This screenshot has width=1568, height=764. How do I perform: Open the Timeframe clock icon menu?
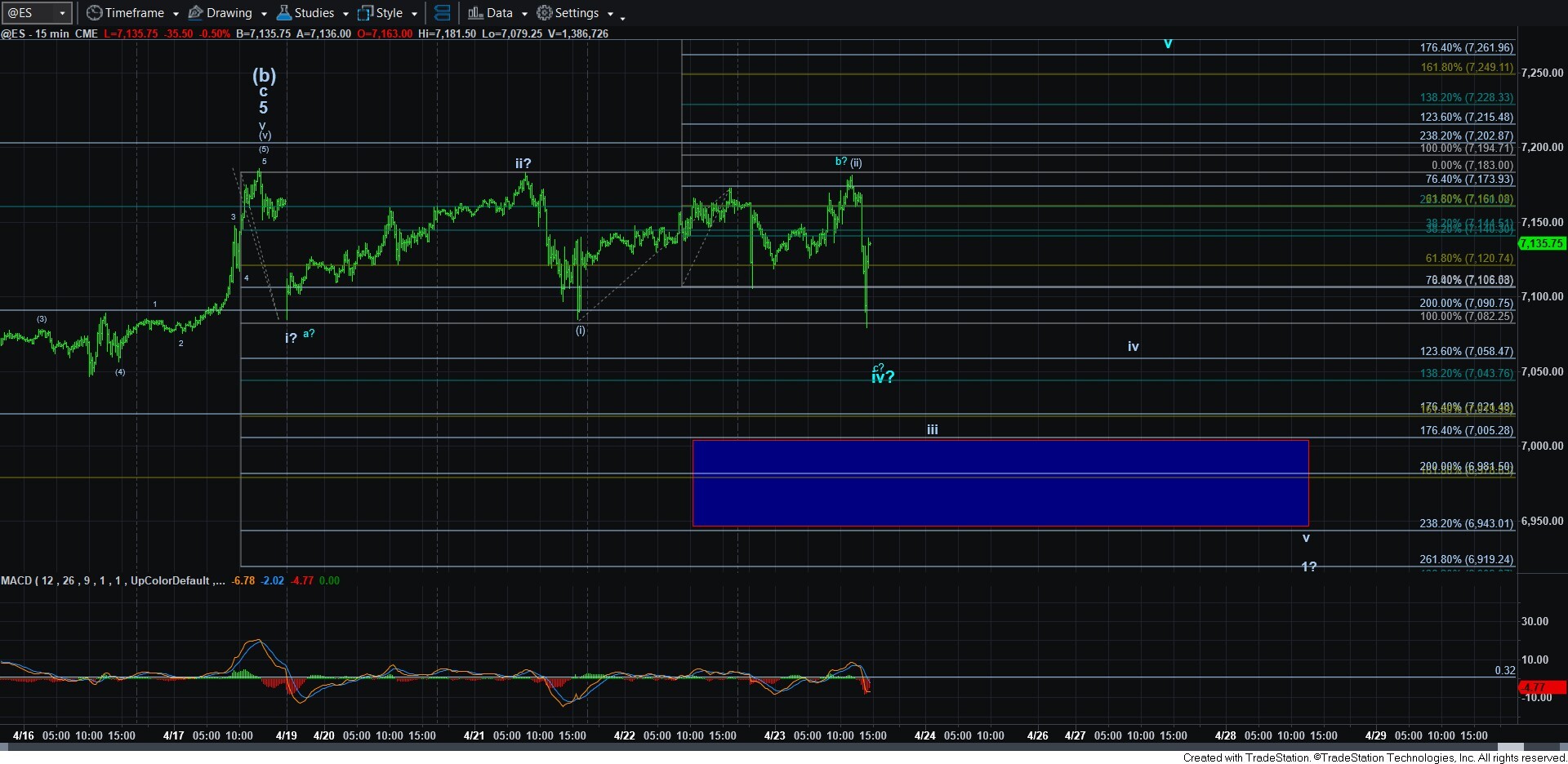point(95,13)
